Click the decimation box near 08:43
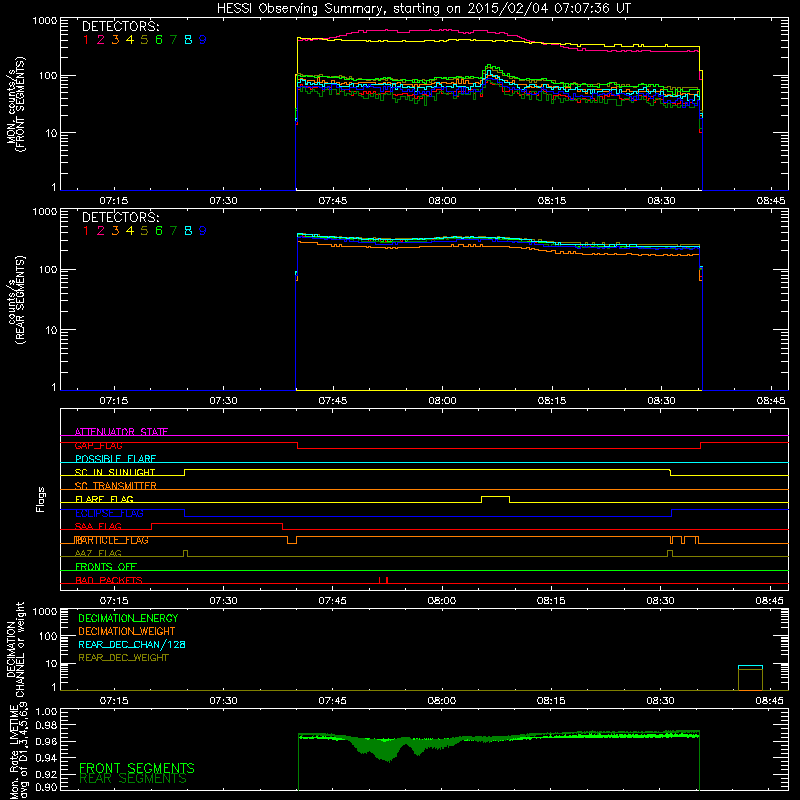The height and width of the screenshot is (800, 800). tap(751, 678)
